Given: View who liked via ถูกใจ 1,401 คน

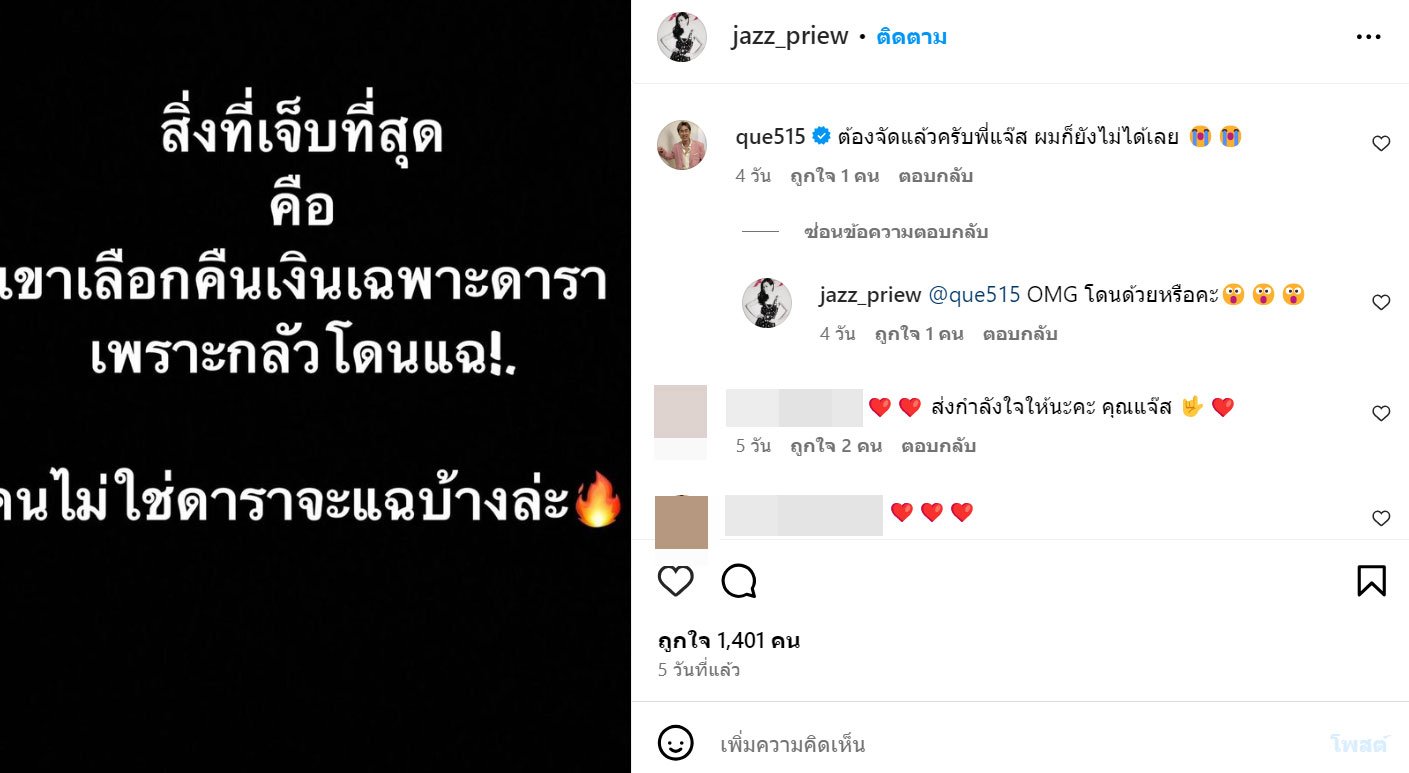Looking at the screenshot, I should coord(729,641).
